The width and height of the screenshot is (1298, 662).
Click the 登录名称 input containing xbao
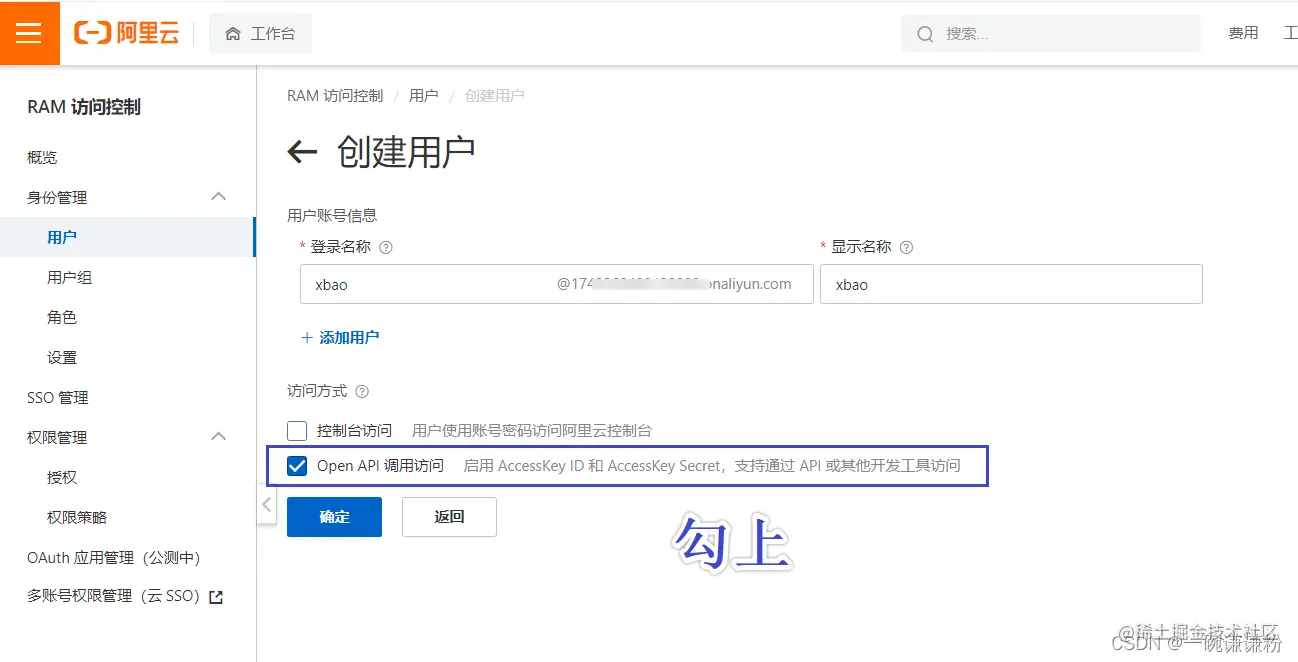557,284
